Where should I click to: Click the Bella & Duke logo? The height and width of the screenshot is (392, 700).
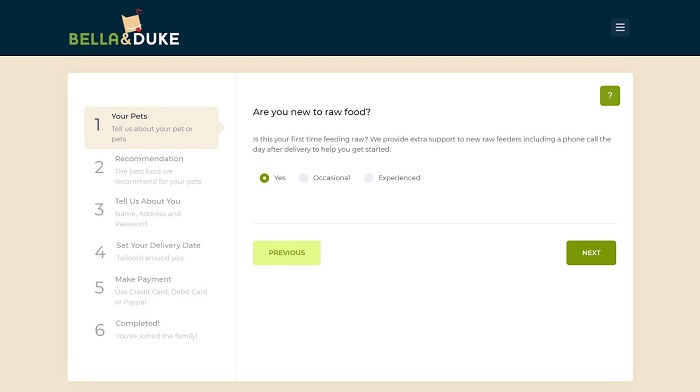point(124,28)
